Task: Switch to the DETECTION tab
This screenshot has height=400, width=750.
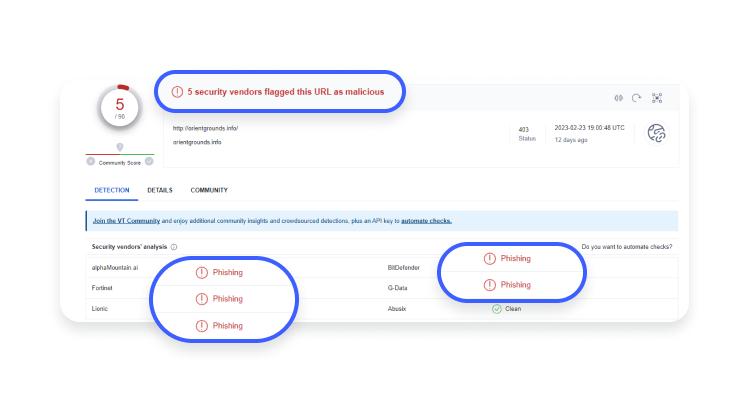Action: (x=112, y=190)
